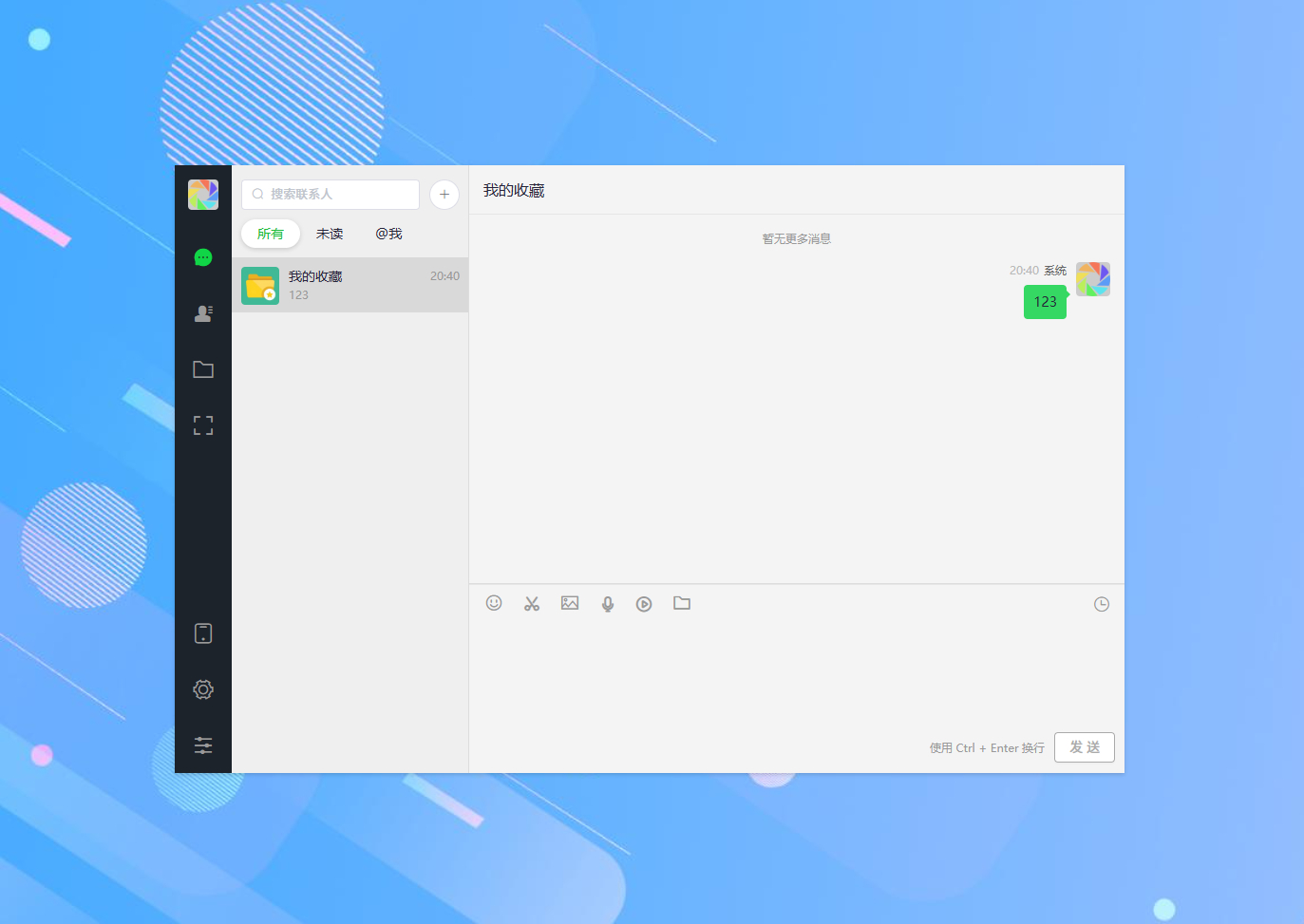Open the sliders preferences icon at sidebar bottom
The width and height of the screenshot is (1304, 924).
pyautogui.click(x=203, y=745)
